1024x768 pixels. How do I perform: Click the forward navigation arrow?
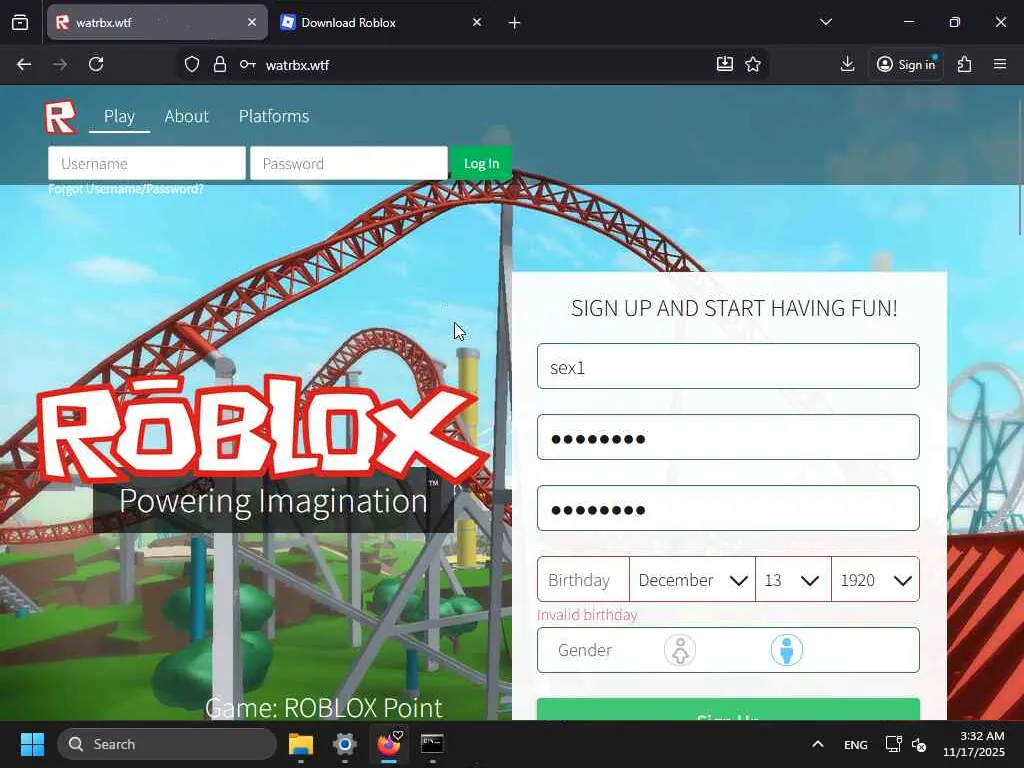[x=60, y=64]
